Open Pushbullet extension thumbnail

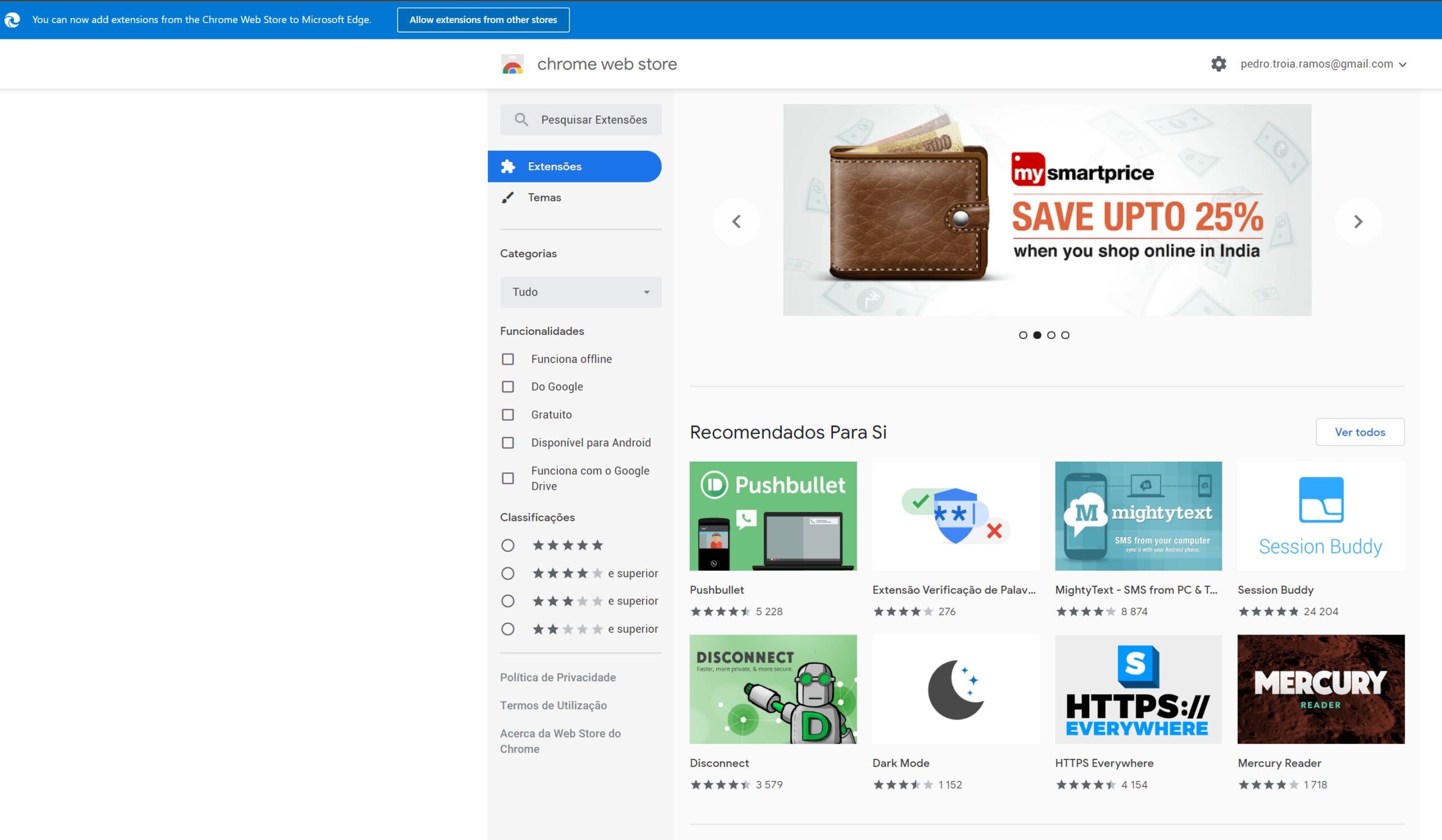point(773,516)
